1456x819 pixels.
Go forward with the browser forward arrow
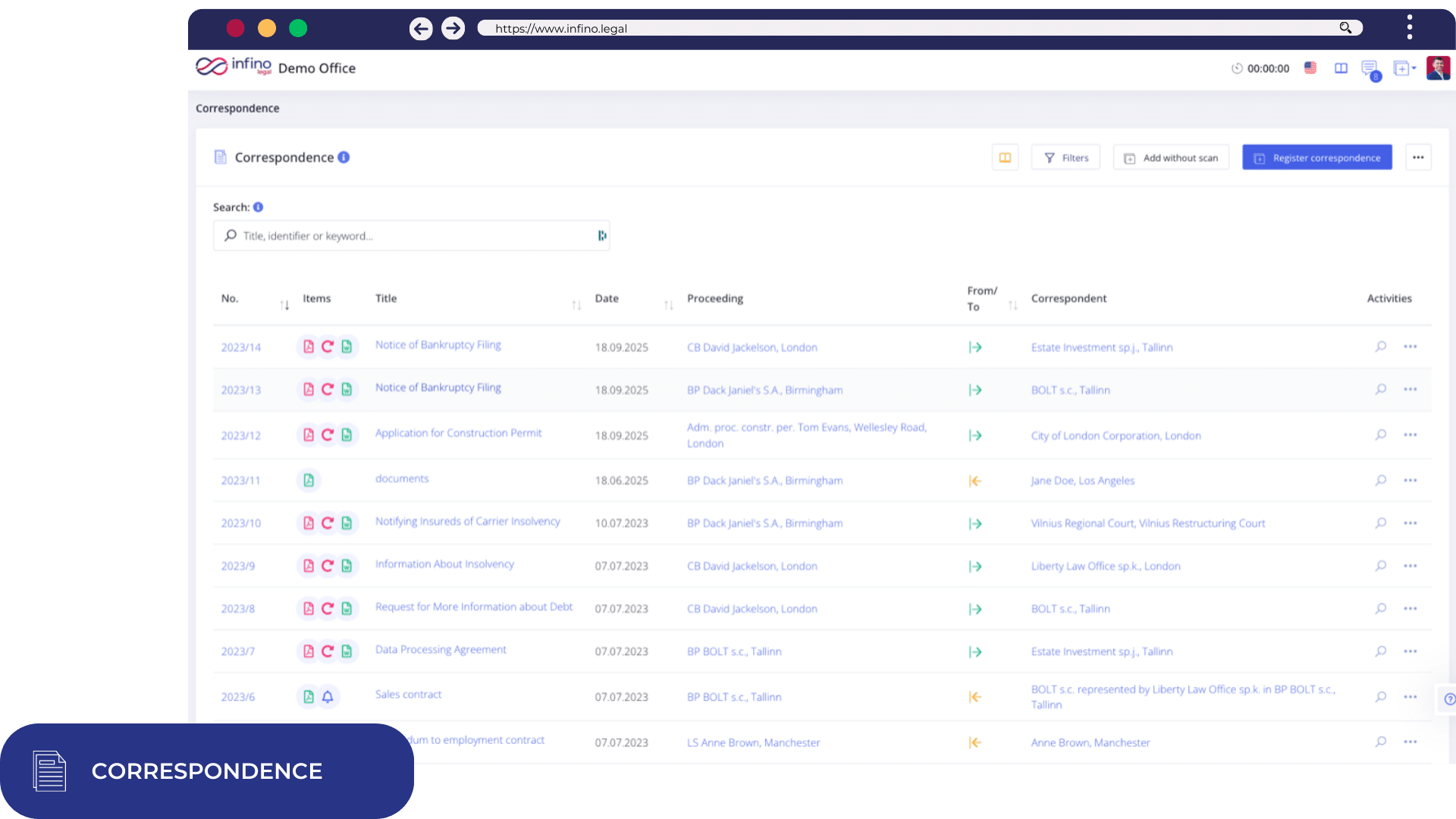[x=453, y=29]
